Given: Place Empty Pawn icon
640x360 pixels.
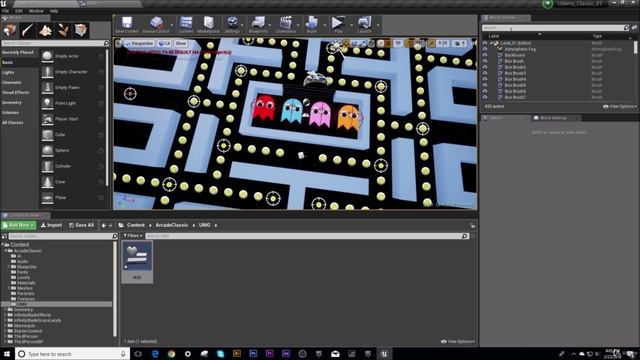Looking at the screenshot, I should point(47,87).
